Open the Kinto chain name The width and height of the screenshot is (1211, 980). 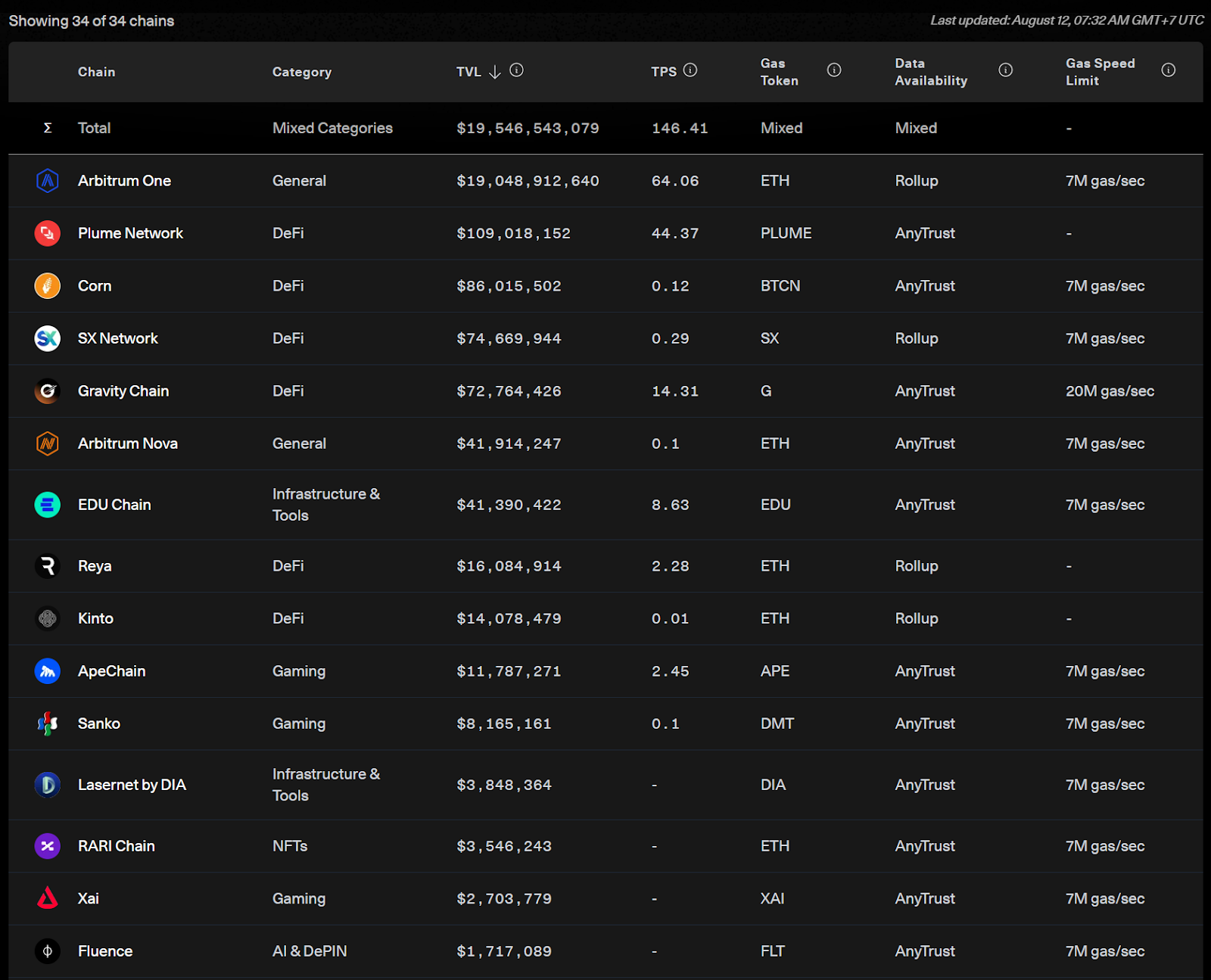pos(95,618)
